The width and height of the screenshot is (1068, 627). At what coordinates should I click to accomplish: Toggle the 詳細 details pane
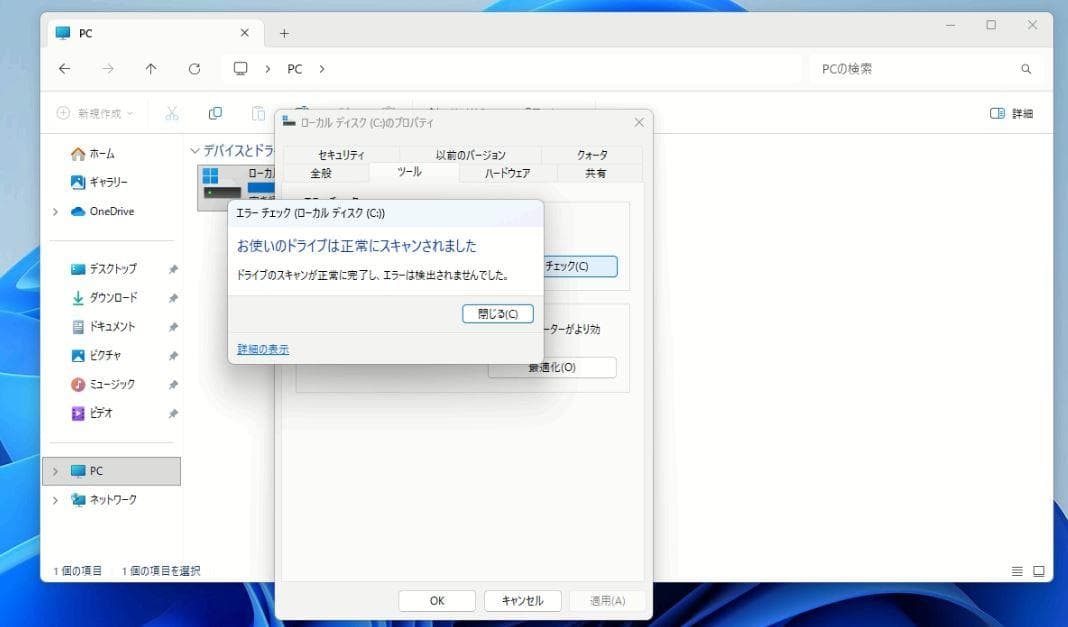1011,113
